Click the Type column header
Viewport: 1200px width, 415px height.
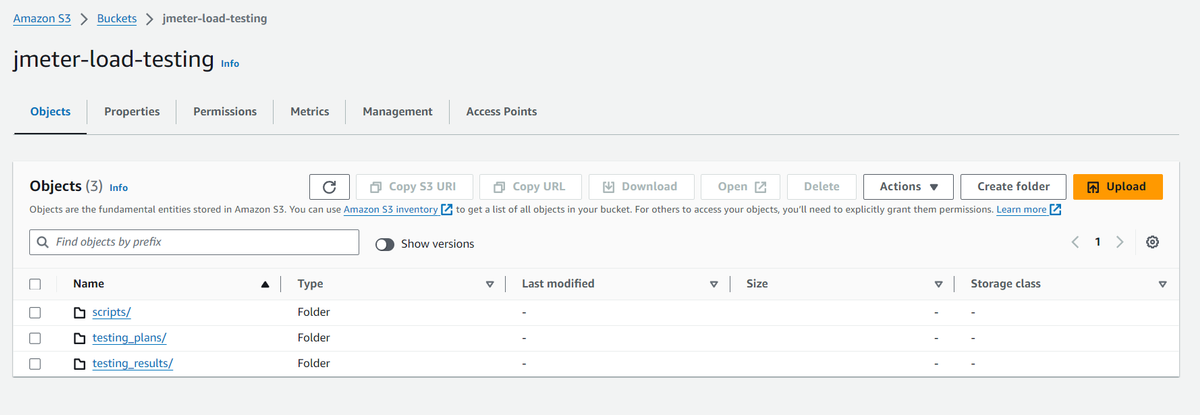pos(310,284)
